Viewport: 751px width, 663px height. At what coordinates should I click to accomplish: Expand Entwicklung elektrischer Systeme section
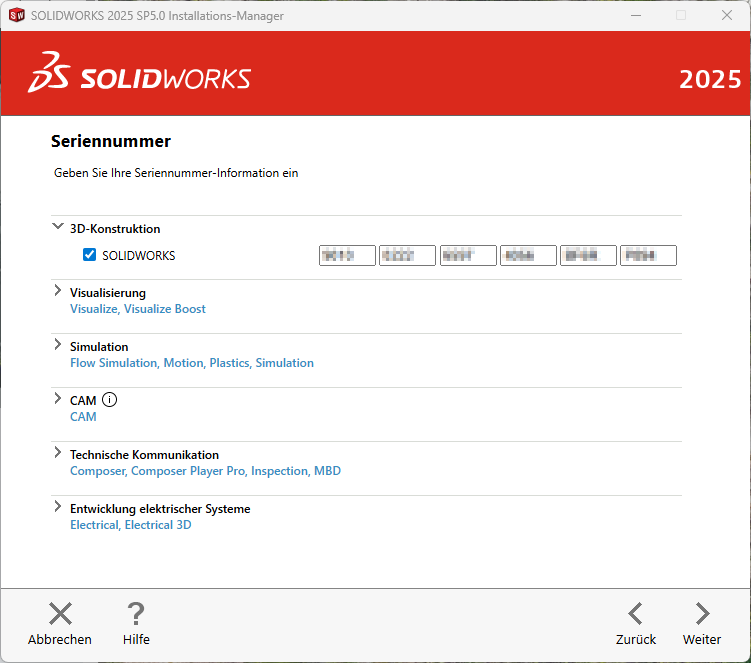(57, 507)
